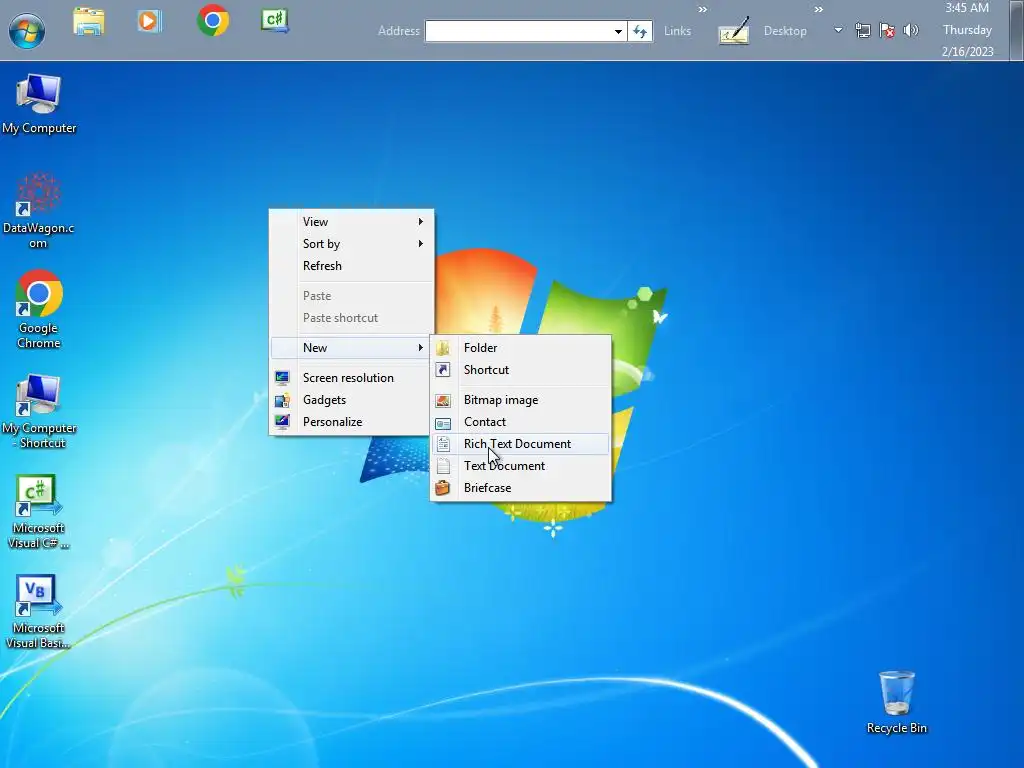
Task: Create a new Shortcut
Action: [x=520, y=370]
